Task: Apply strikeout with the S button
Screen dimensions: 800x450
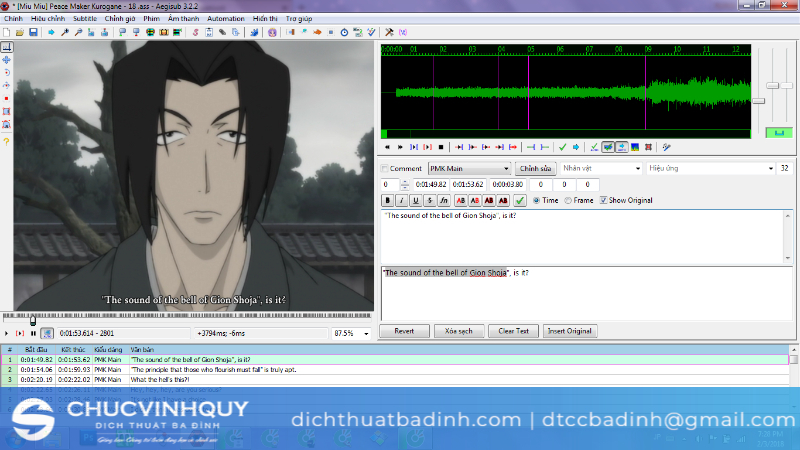Action: coord(430,201)
